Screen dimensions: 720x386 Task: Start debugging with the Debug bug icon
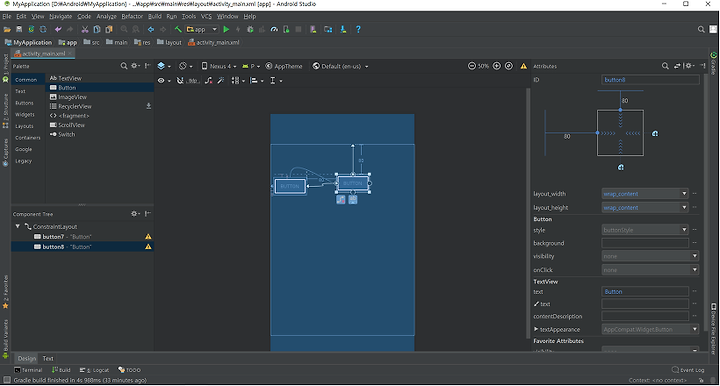pyautogui.click(x=250, y=29)
